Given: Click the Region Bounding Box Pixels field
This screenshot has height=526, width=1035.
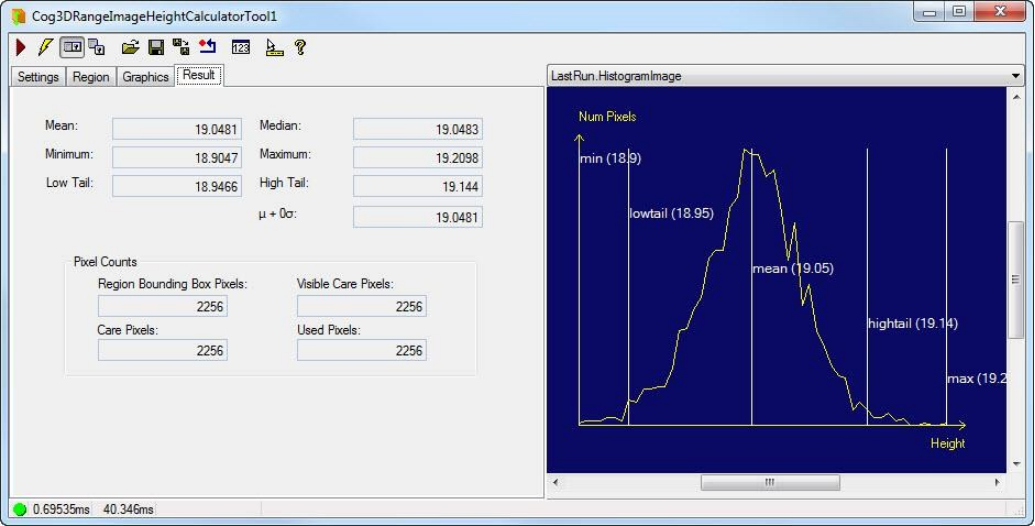Looking at the screenshot, I should click(162, 306).
